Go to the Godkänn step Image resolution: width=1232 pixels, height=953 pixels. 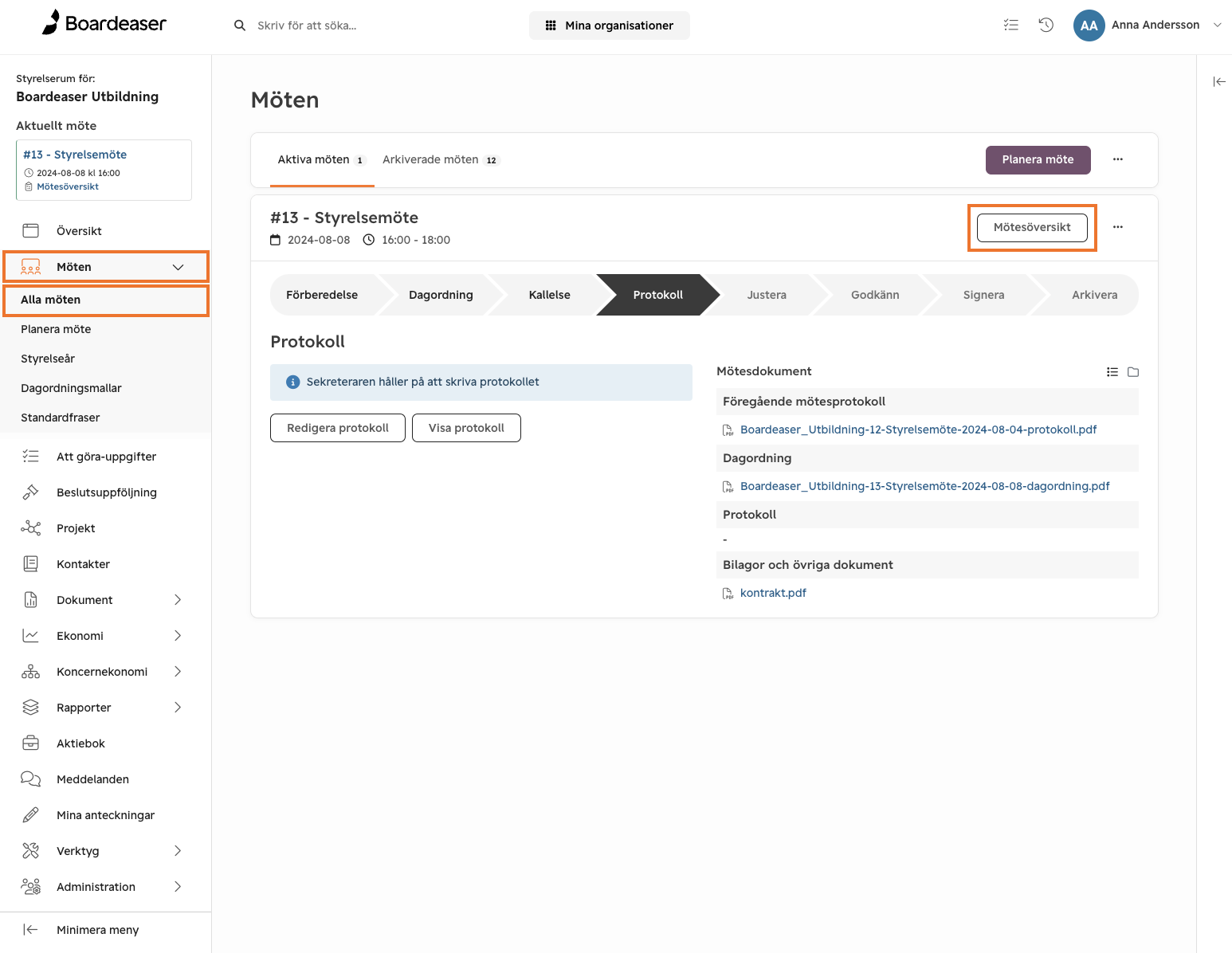pyautogui.click(x=875, y=295)
